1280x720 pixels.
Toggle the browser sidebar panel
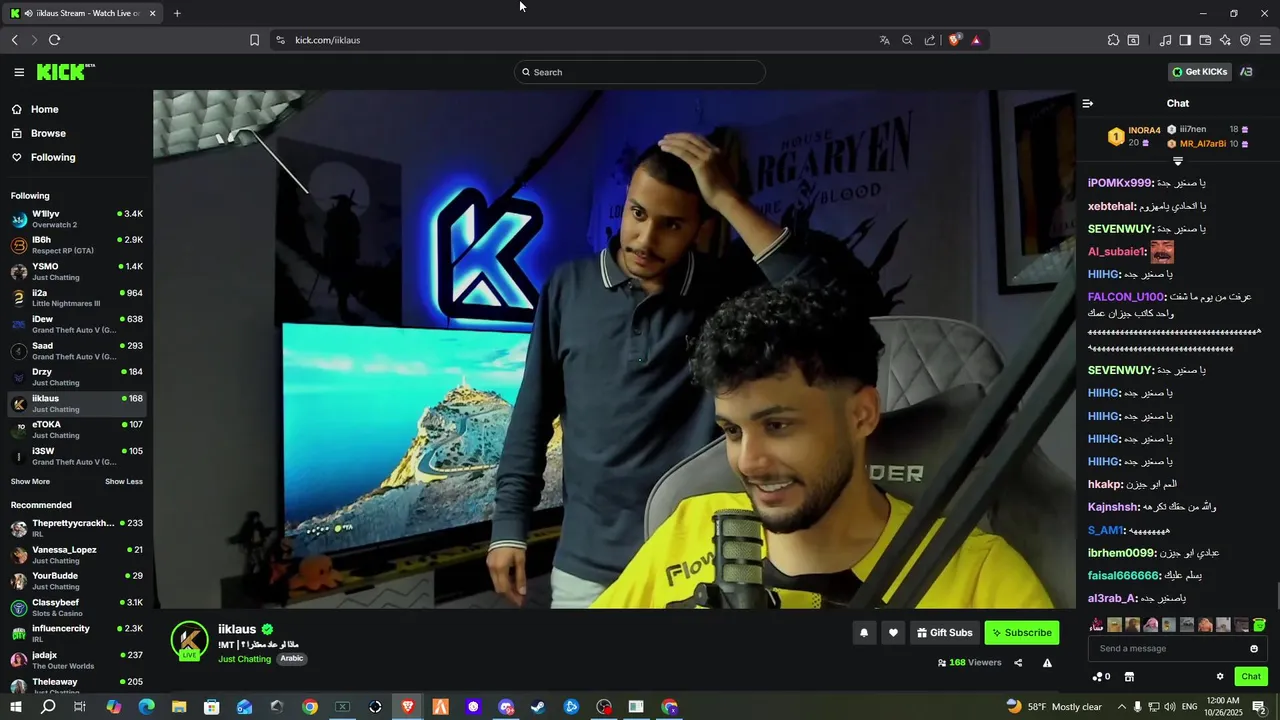tap(1185, 40)
